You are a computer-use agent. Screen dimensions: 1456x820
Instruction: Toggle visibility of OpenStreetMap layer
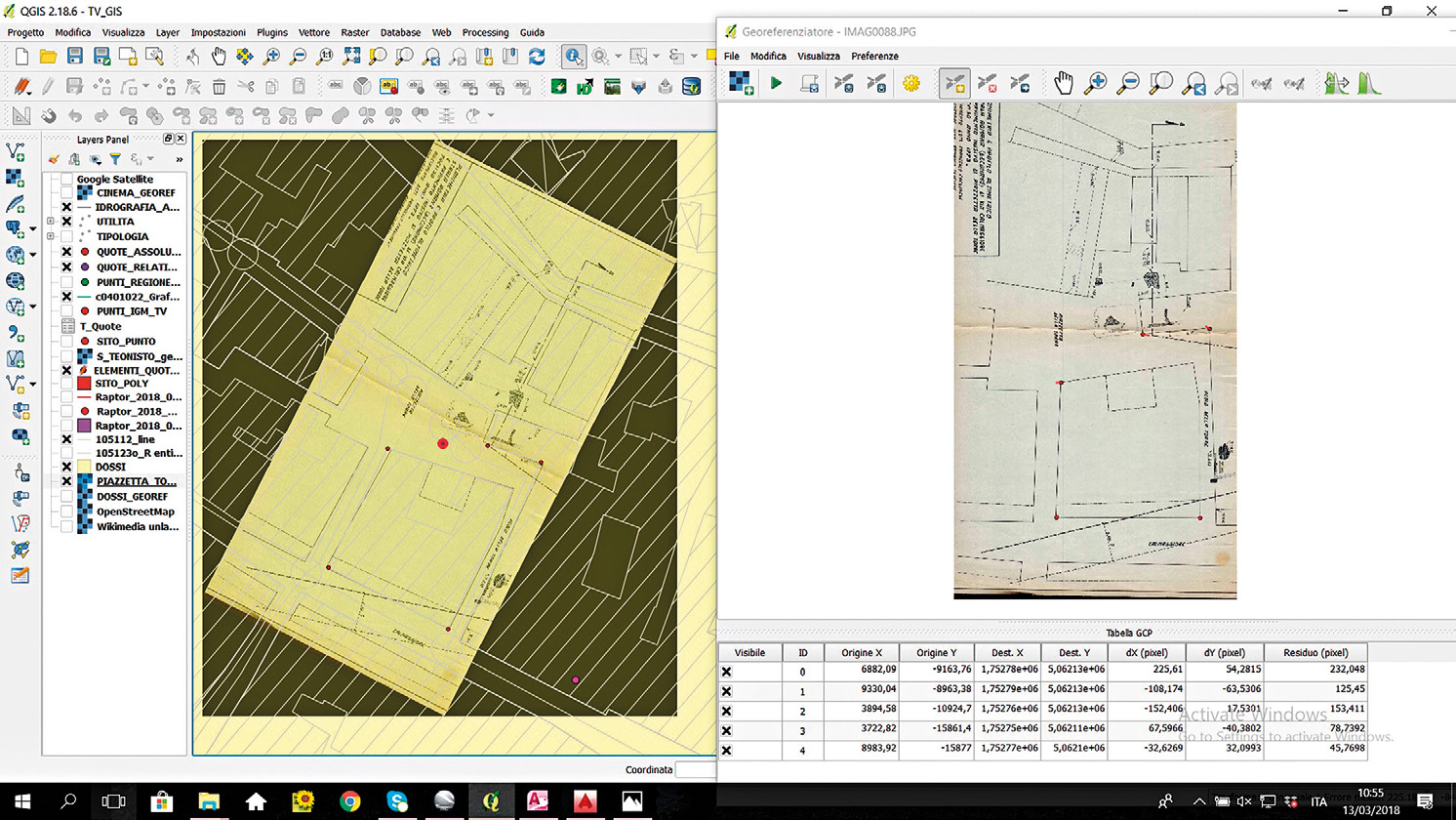tap(66, 512)
